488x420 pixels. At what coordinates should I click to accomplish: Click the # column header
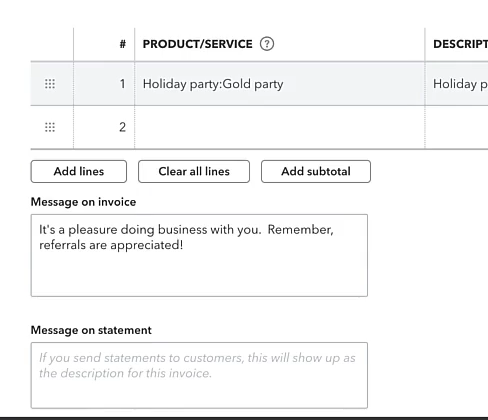[x=123, y=44]
